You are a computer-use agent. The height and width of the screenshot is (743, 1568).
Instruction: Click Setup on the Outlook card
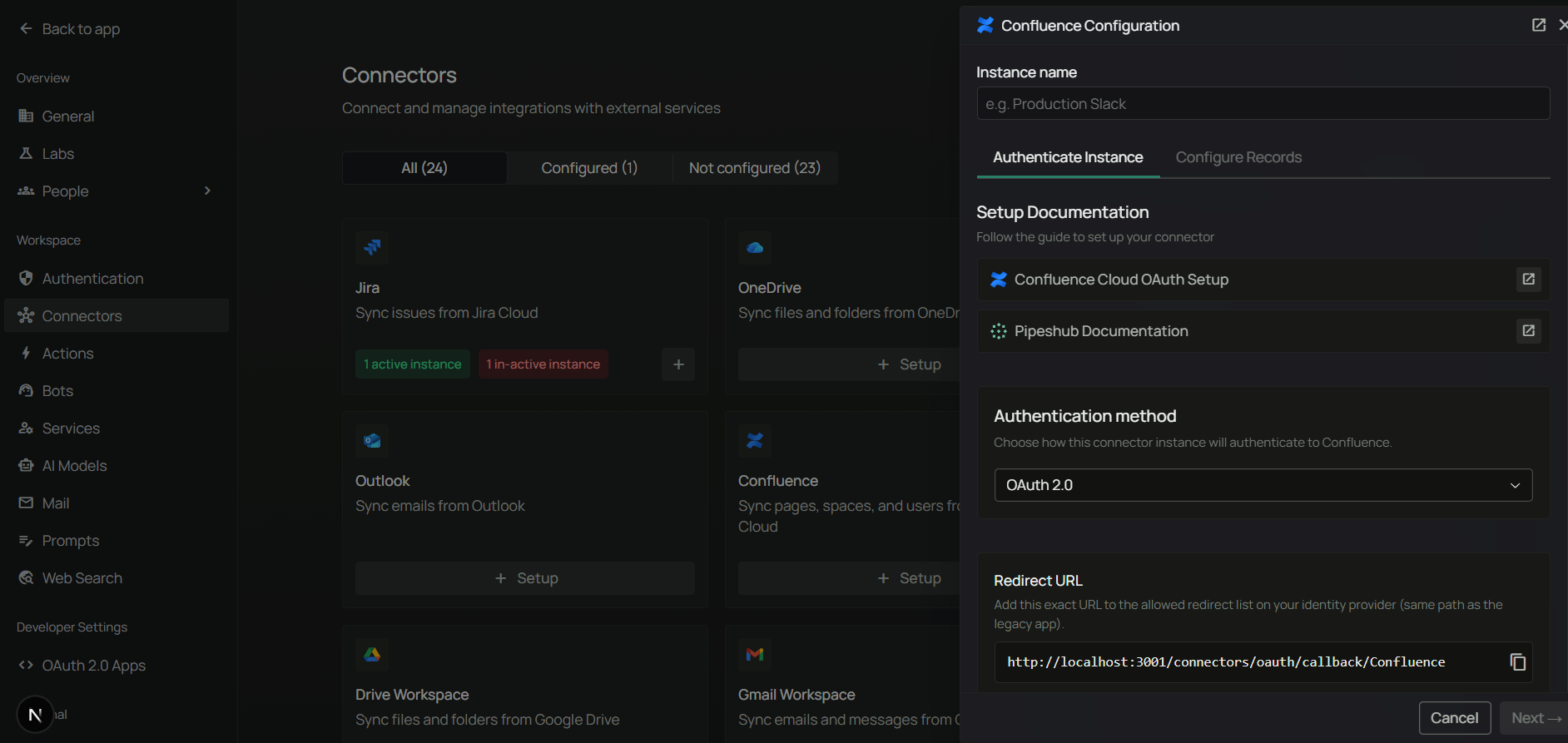[x=525, y=577]
